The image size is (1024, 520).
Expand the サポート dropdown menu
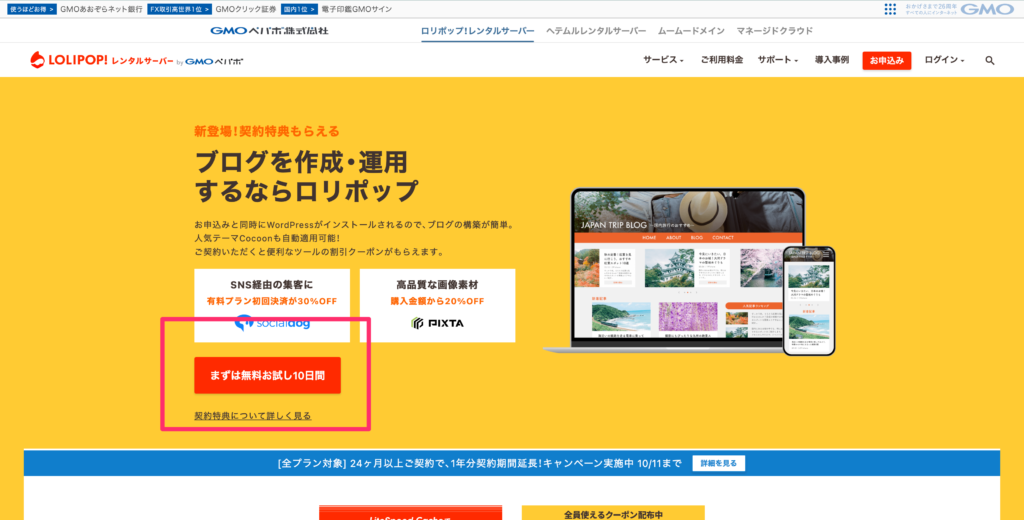776,60
